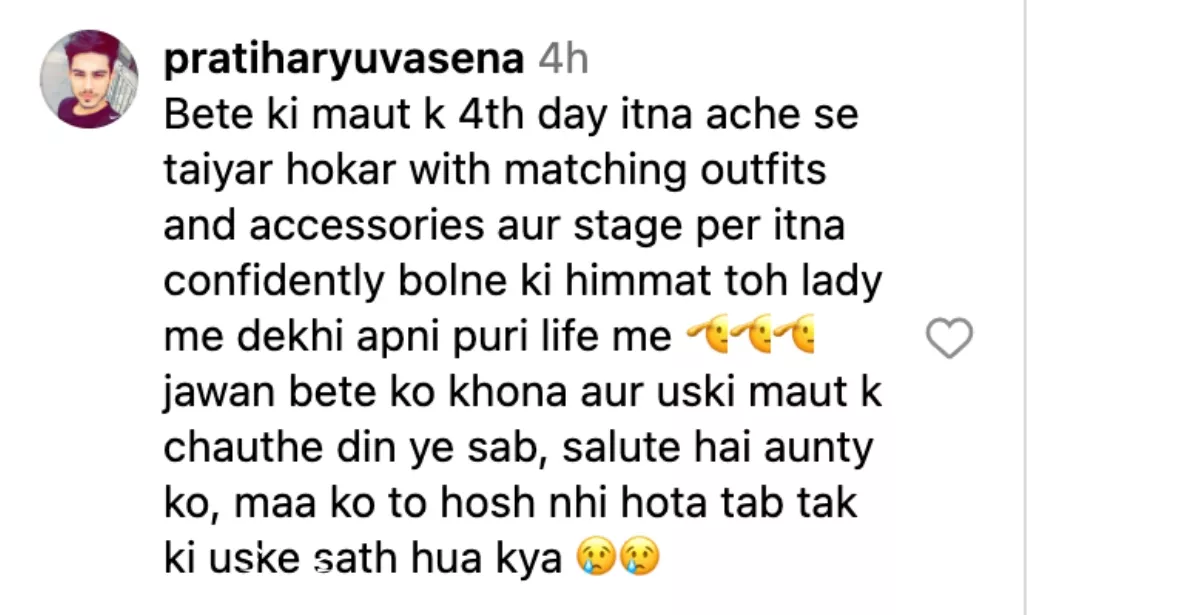Viewport: 1200px width, 615px height.
Task: Click the vertical divider line beside the comment
Action: (x=1025, y=307)
